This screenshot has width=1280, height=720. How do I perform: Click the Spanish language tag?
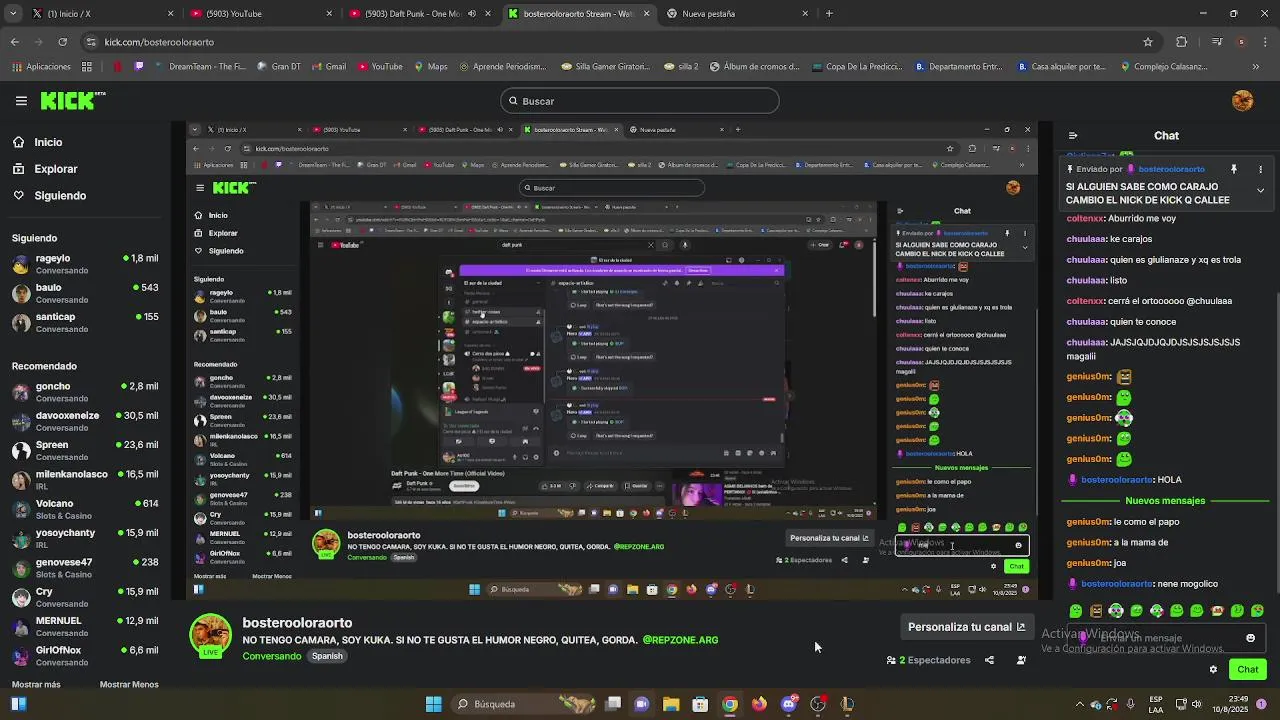click(x=327, y=656)
